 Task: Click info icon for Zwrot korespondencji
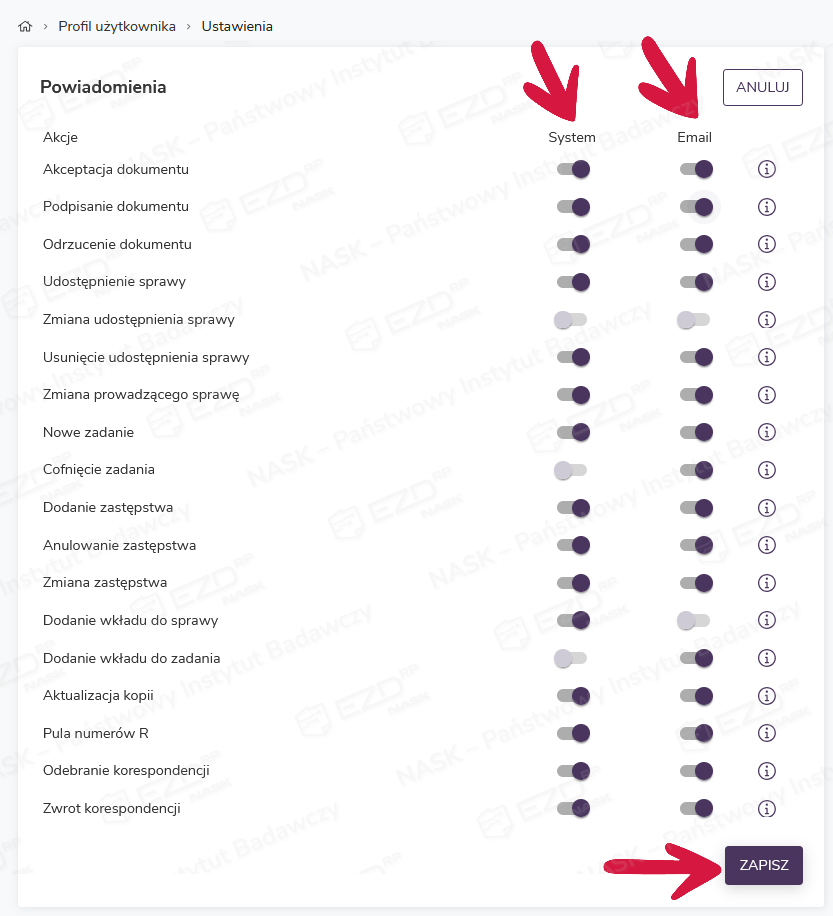coord(767,808)
